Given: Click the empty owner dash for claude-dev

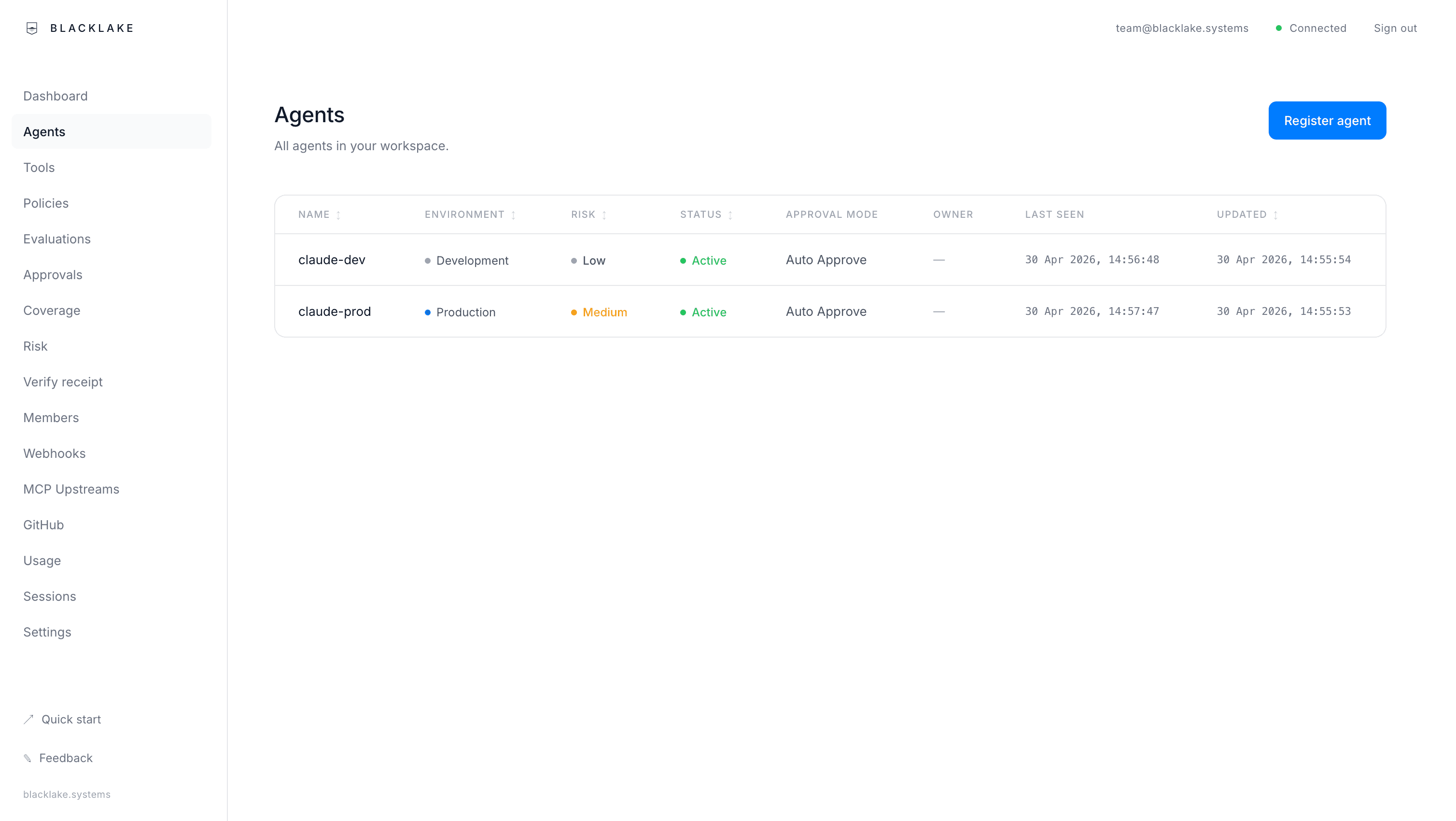Looking at the screenshot, I should [939, 259].
